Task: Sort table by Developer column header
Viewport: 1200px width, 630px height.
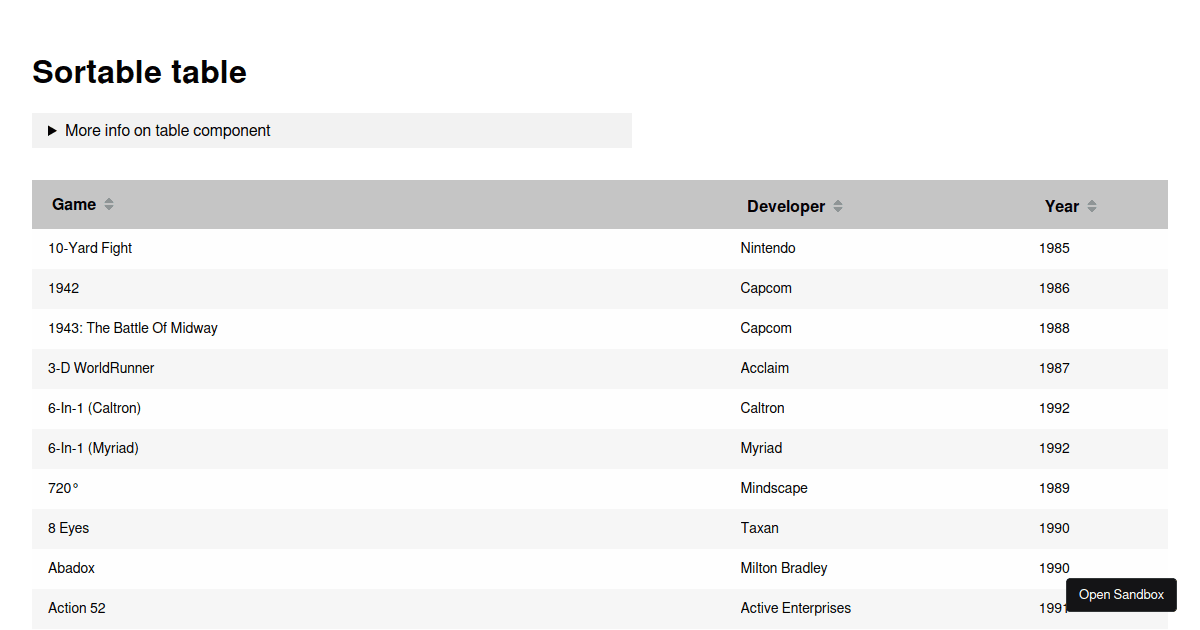Action: point(795,206)
